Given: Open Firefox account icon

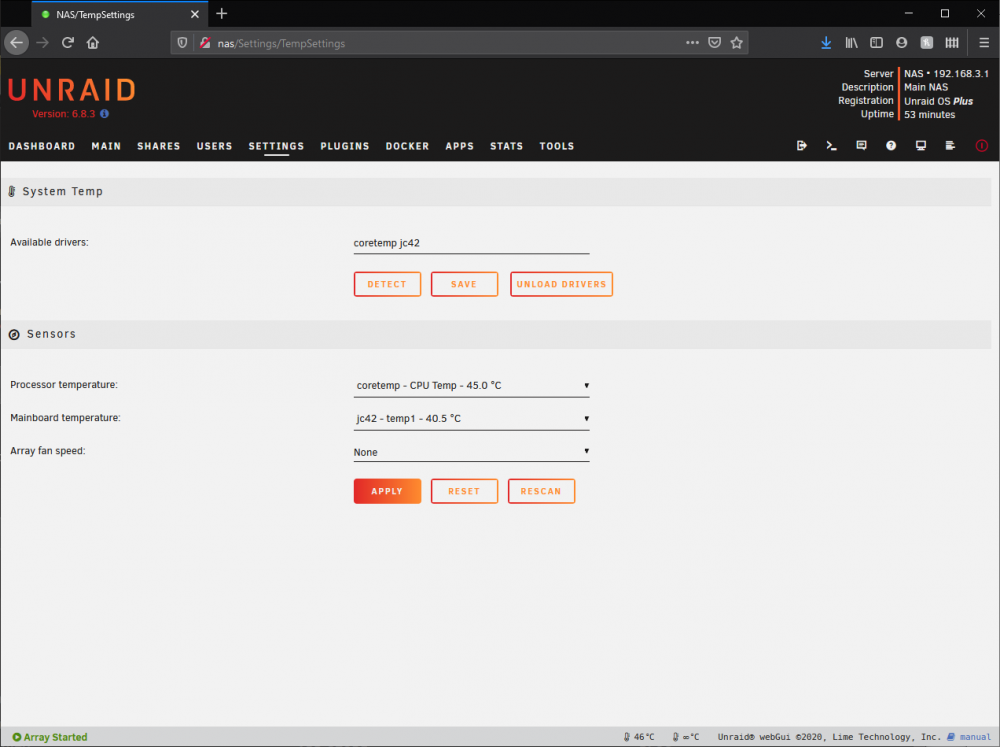Looking at the screenshot, I should (901, 43).
